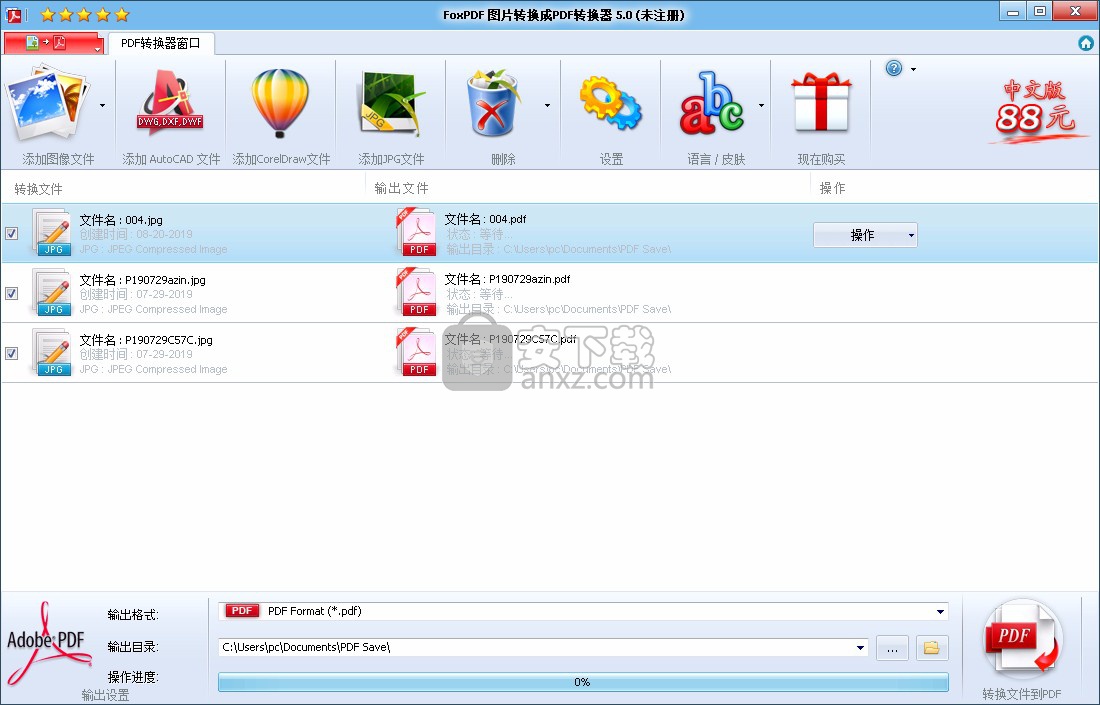This screenshot has width=1100, height=705.
Task: Click the PDF icon of 004.pdf
Action: [417, 232]
